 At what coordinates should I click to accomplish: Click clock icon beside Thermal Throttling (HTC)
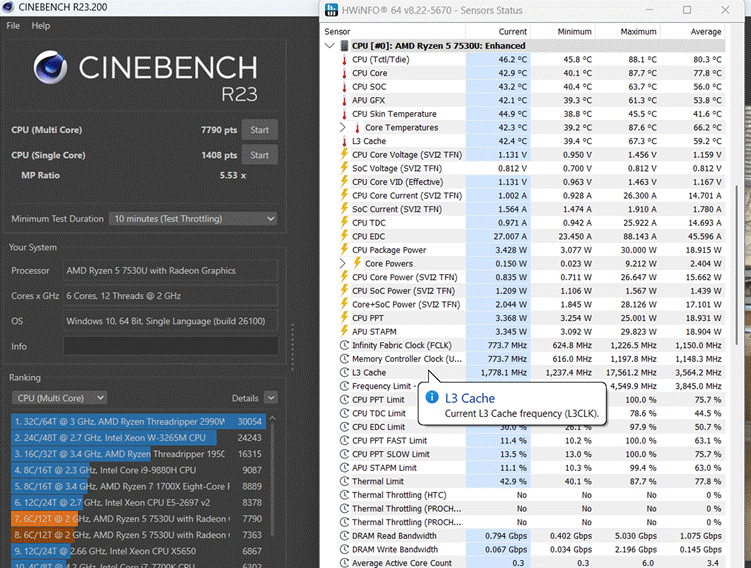pyautogui.click(x=344, y=495)
